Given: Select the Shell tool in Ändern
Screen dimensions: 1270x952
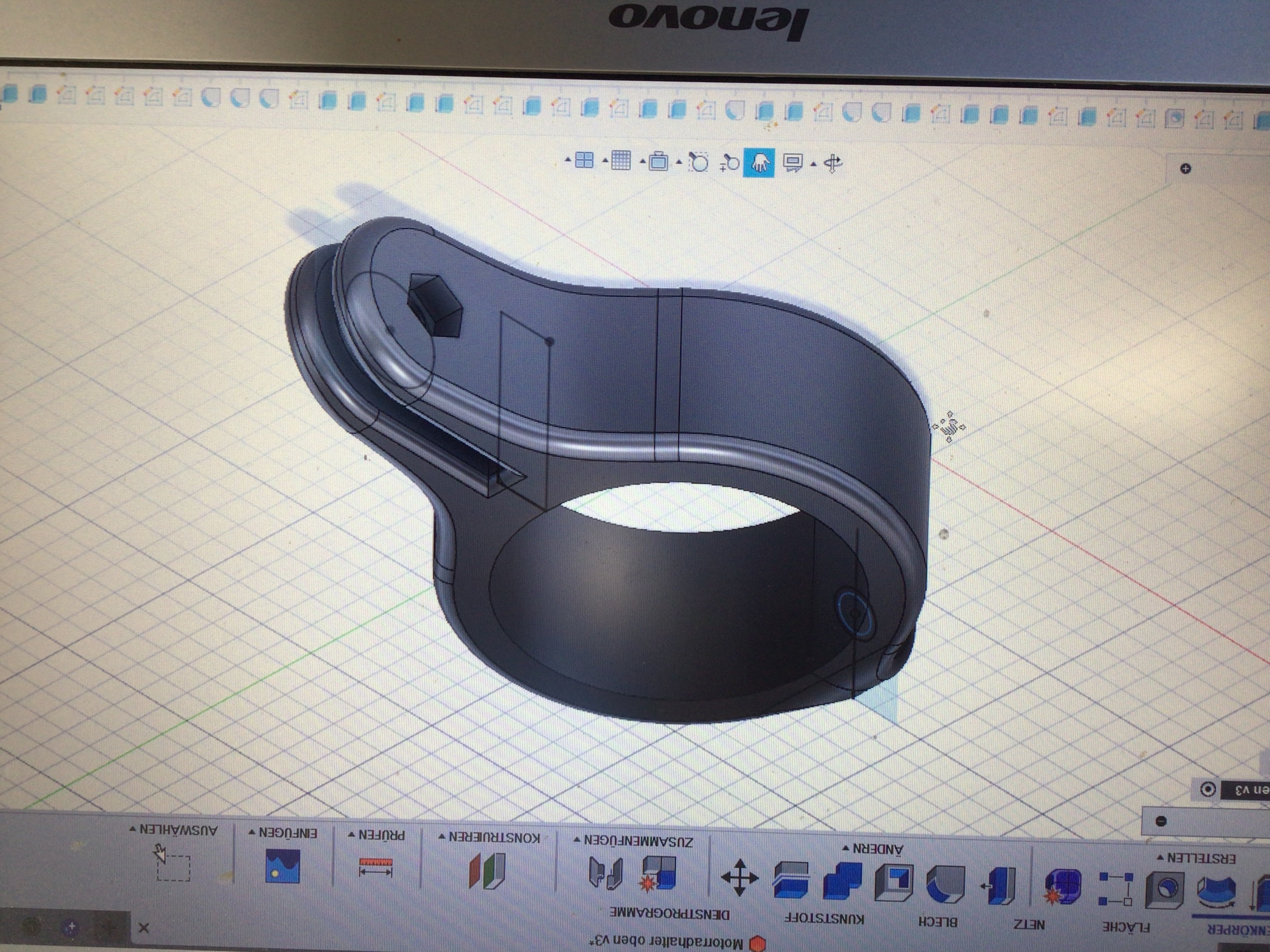Looking at the screenshot, I should point(894,882).
